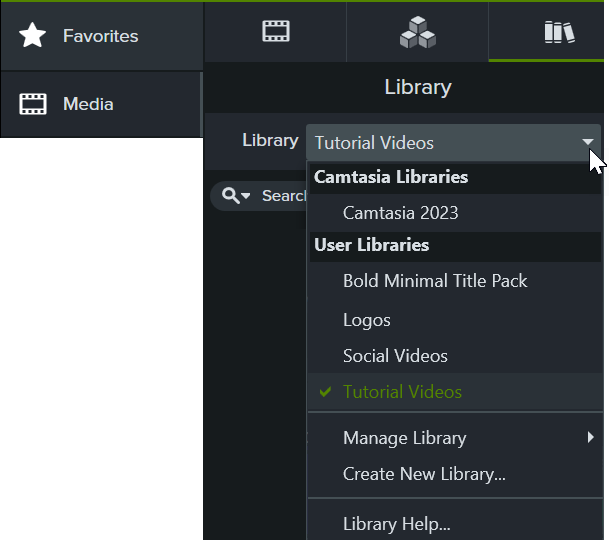Open the Assets cubes tab

(417, 34)
